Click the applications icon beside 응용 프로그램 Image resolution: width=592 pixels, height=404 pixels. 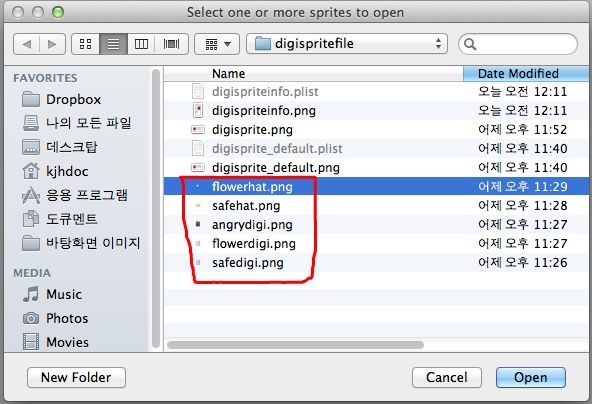pos(31,195)
